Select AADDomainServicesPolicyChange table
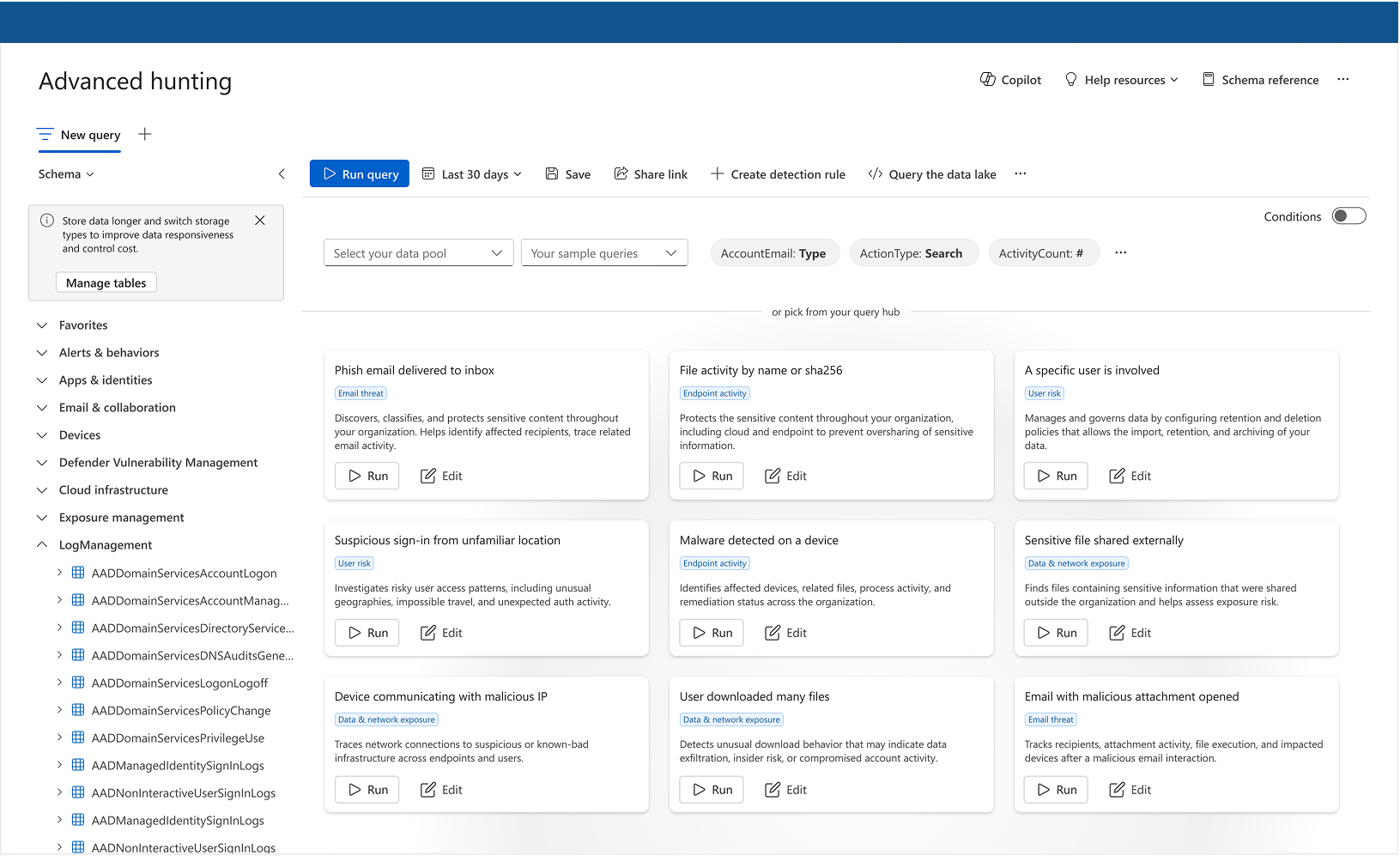The width and height of the screenshot is (1400, 856). coord(181,711)
